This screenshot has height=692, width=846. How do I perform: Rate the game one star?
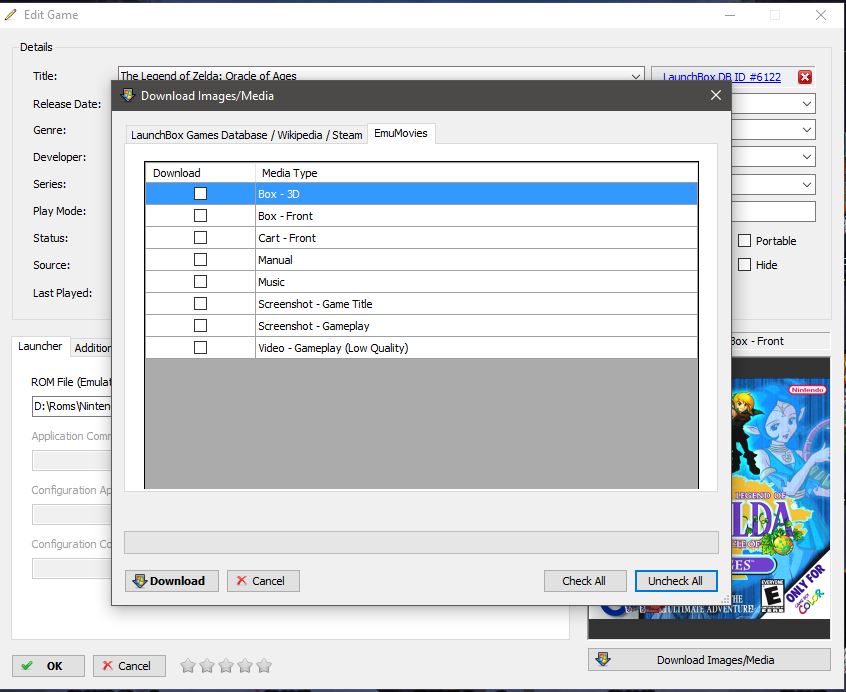tap(188, 666)
